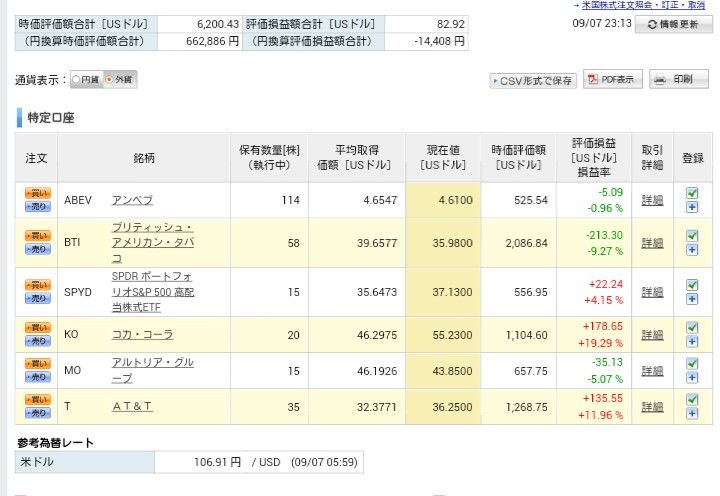Click the 保有数量 column header
The width and height of the screenshot is (720, 496).
tap(270, 158)
